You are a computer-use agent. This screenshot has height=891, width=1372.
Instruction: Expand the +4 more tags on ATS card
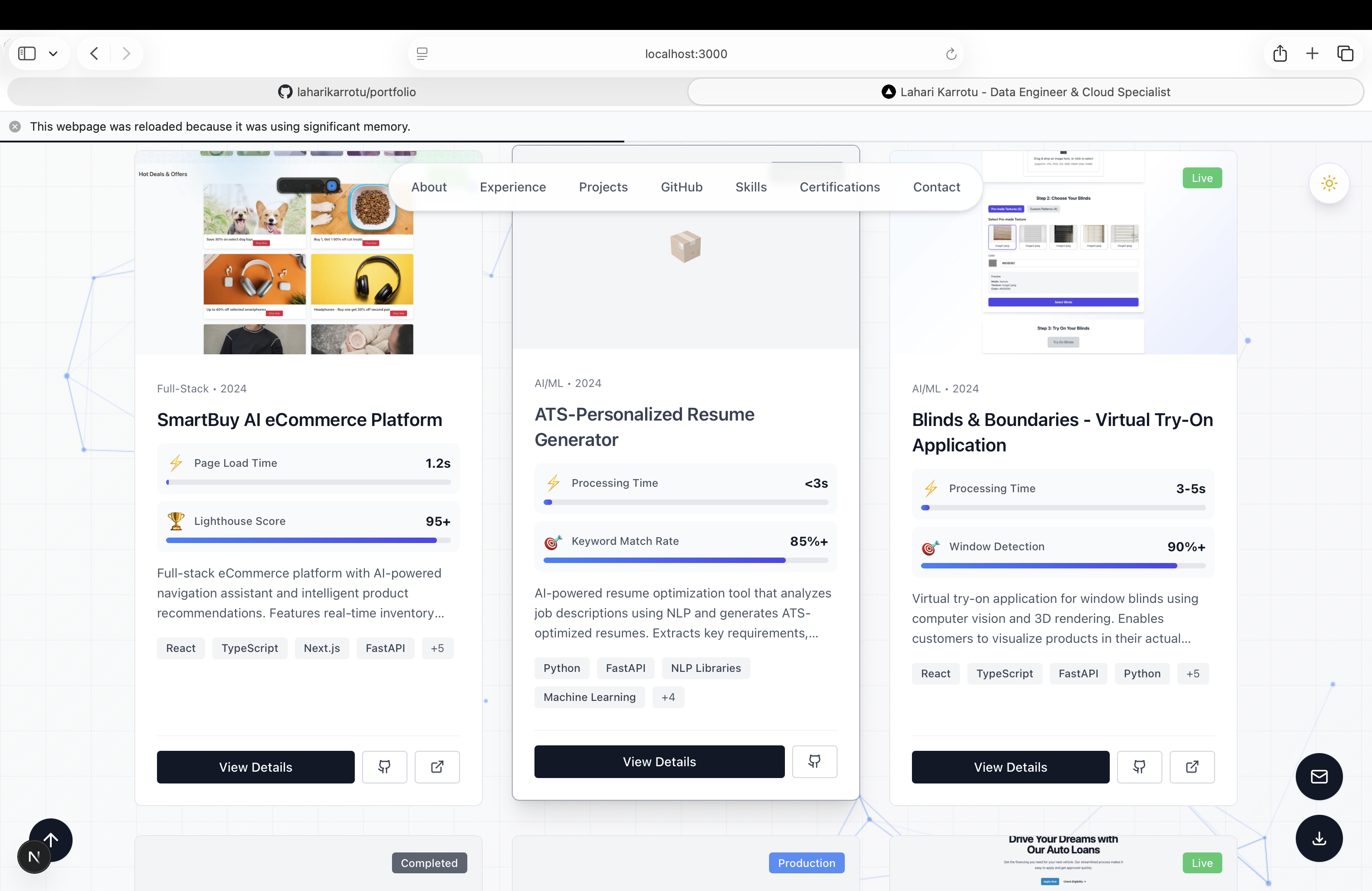(668, 697)
